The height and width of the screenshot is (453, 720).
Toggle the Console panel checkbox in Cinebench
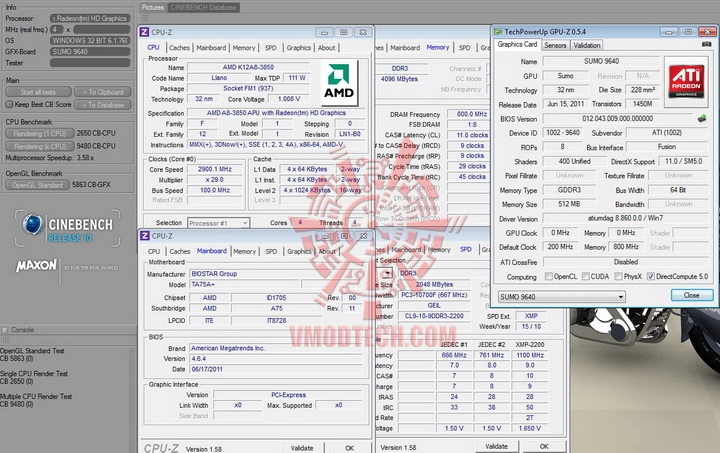point(5,330)
